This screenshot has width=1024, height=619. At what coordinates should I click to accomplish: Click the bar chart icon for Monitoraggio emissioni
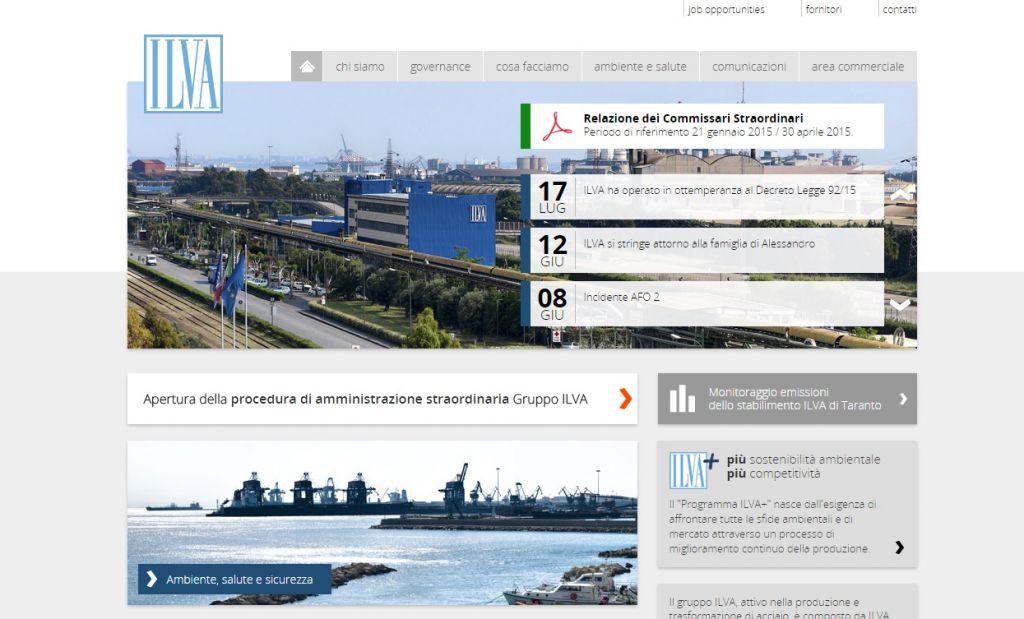pos(682,398)
